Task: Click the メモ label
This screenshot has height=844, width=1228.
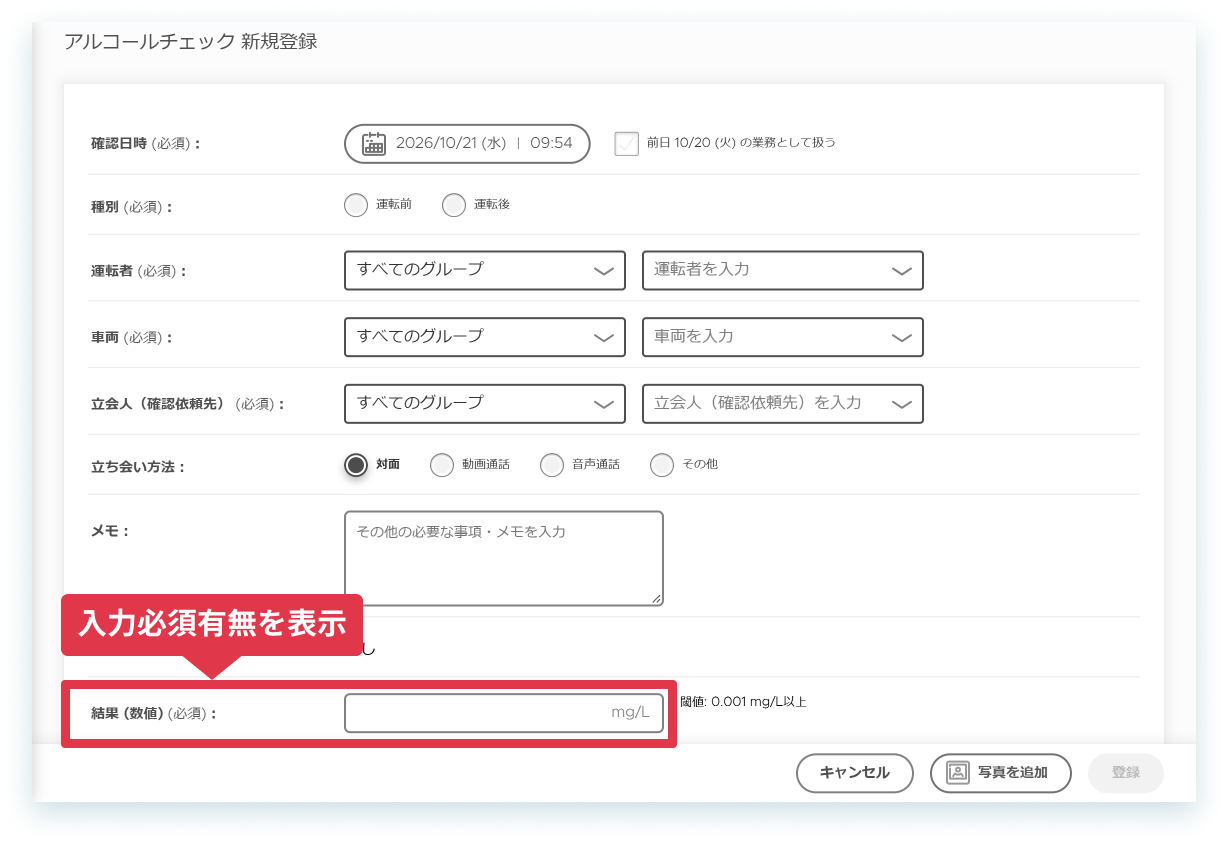Action: pyautogui.click(x=110, y=531)
